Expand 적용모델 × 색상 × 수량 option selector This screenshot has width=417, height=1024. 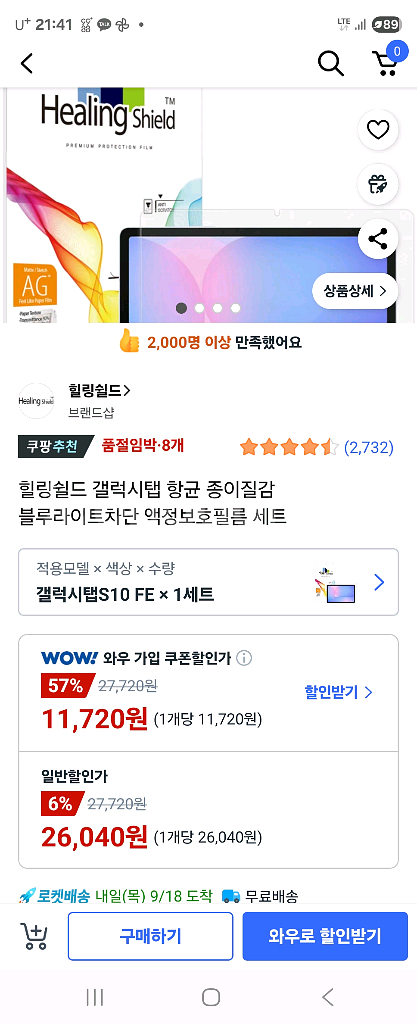click(208, 582)
